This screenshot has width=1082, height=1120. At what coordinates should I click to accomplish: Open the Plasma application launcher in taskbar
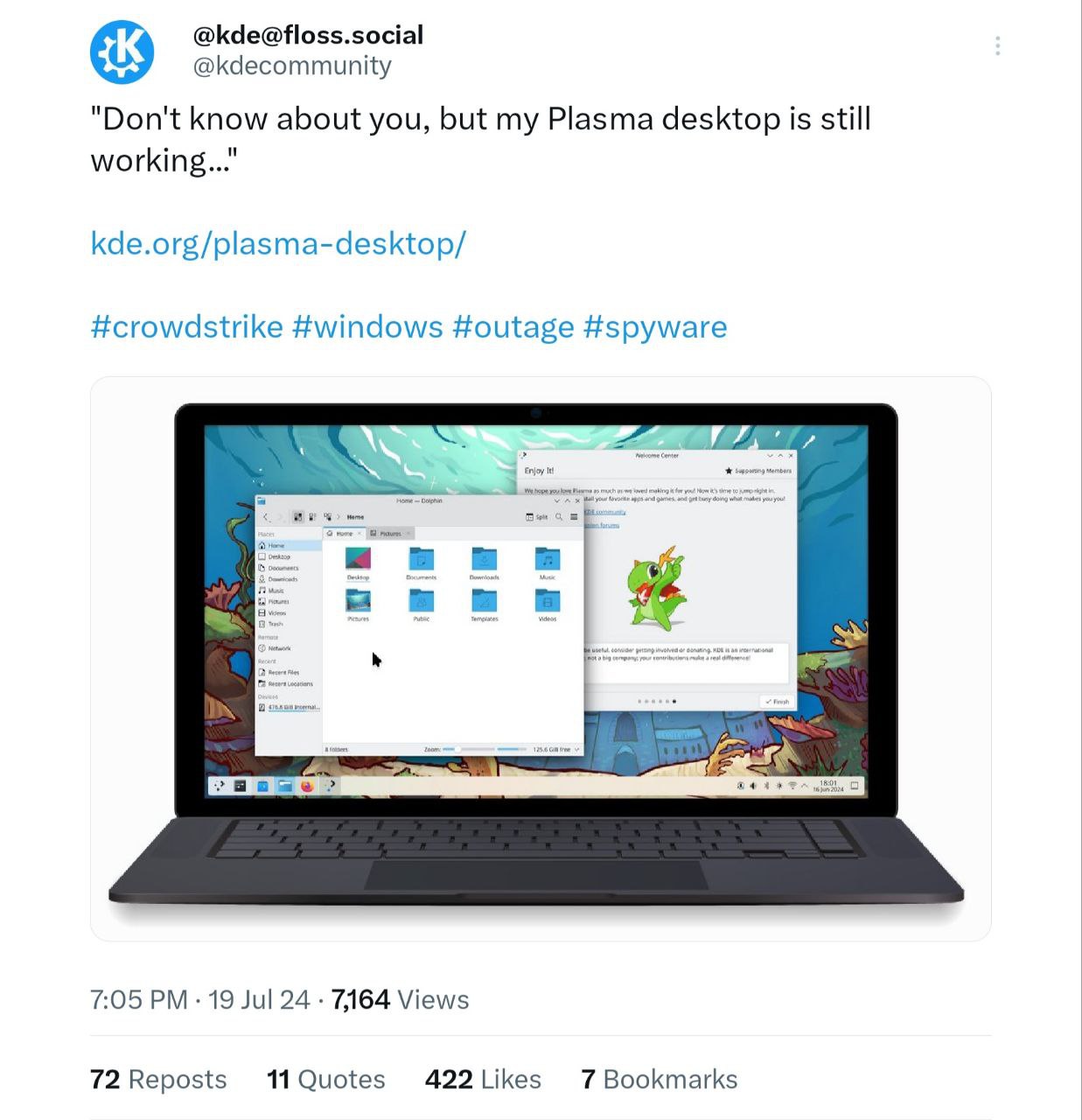[x=220, y=786]
